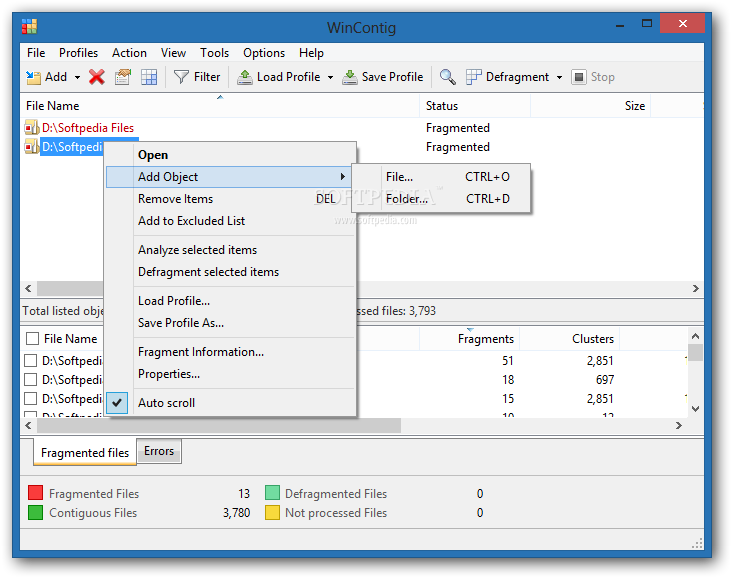Toggle the Auto scroll checkmark
Image resolution: width=732 pixels, height=578 pixels.
click(x=117, y=402)
